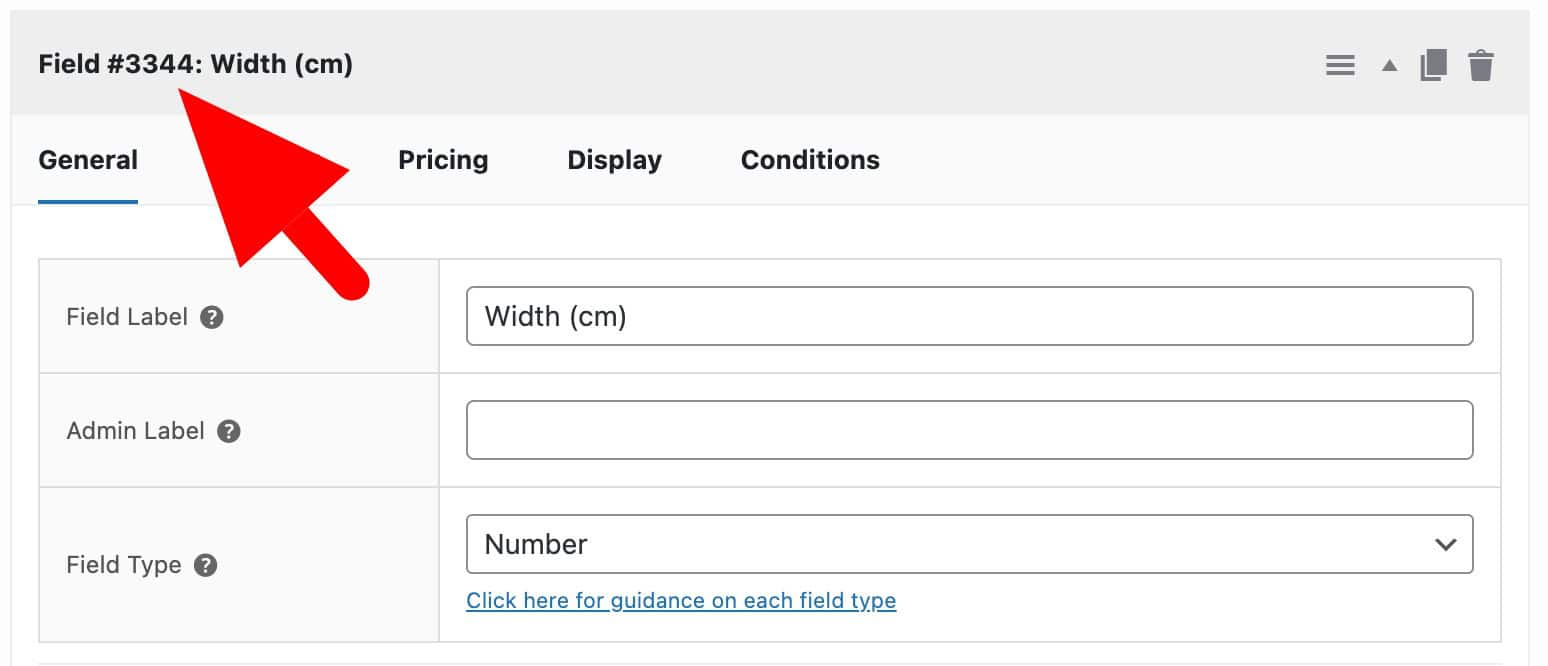Open the Admin Label help tooltip

click(227, 431)
